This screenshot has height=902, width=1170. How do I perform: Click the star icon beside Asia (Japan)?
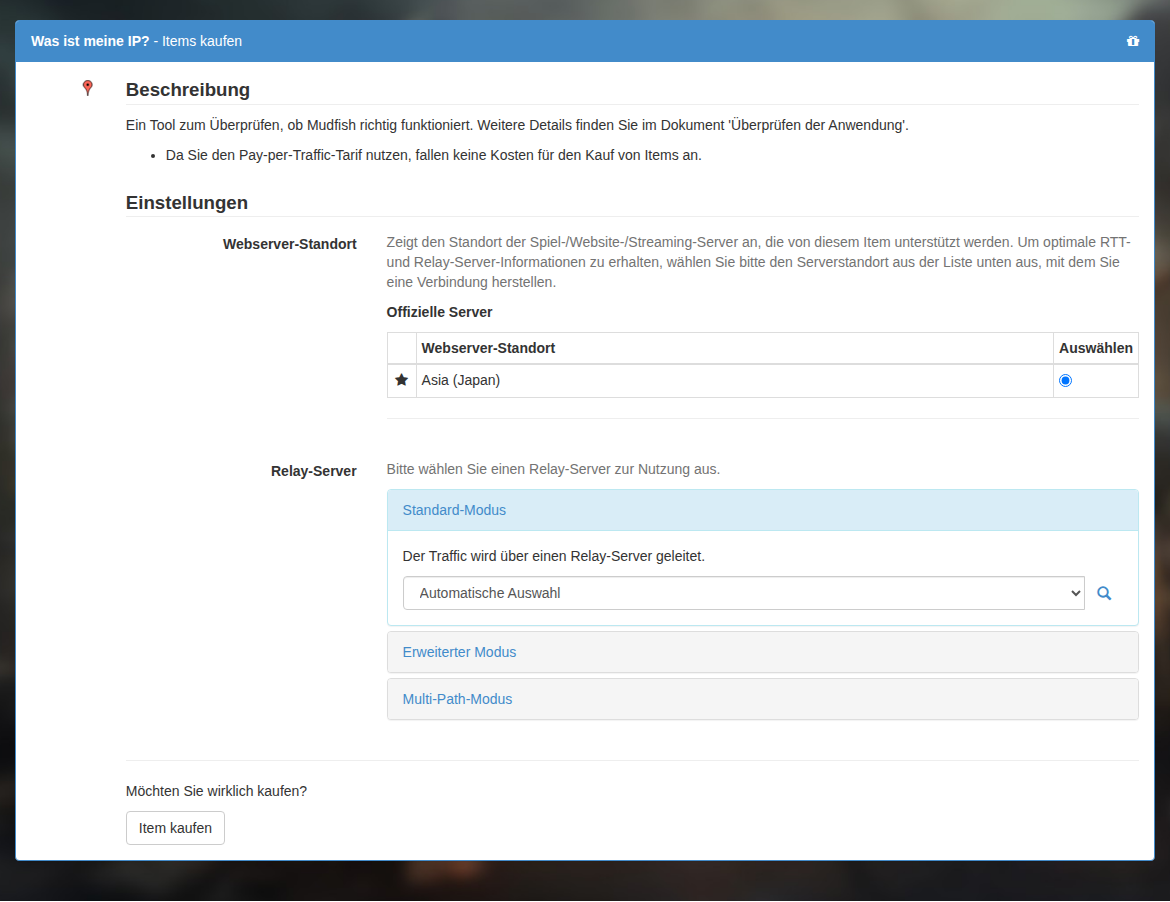401,380
